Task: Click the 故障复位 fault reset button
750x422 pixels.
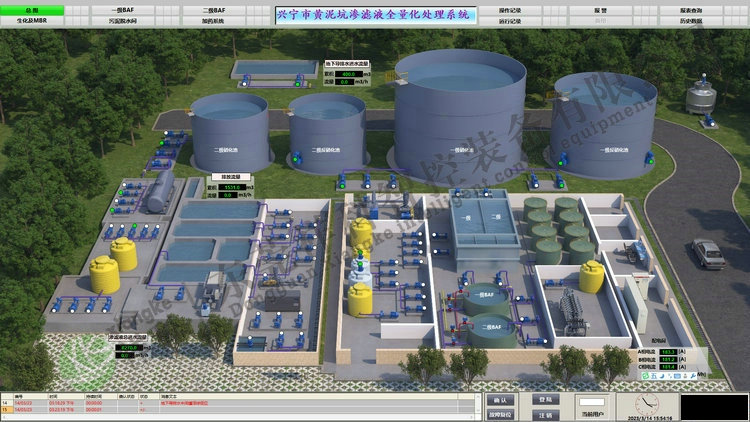Action: [502, 413]
